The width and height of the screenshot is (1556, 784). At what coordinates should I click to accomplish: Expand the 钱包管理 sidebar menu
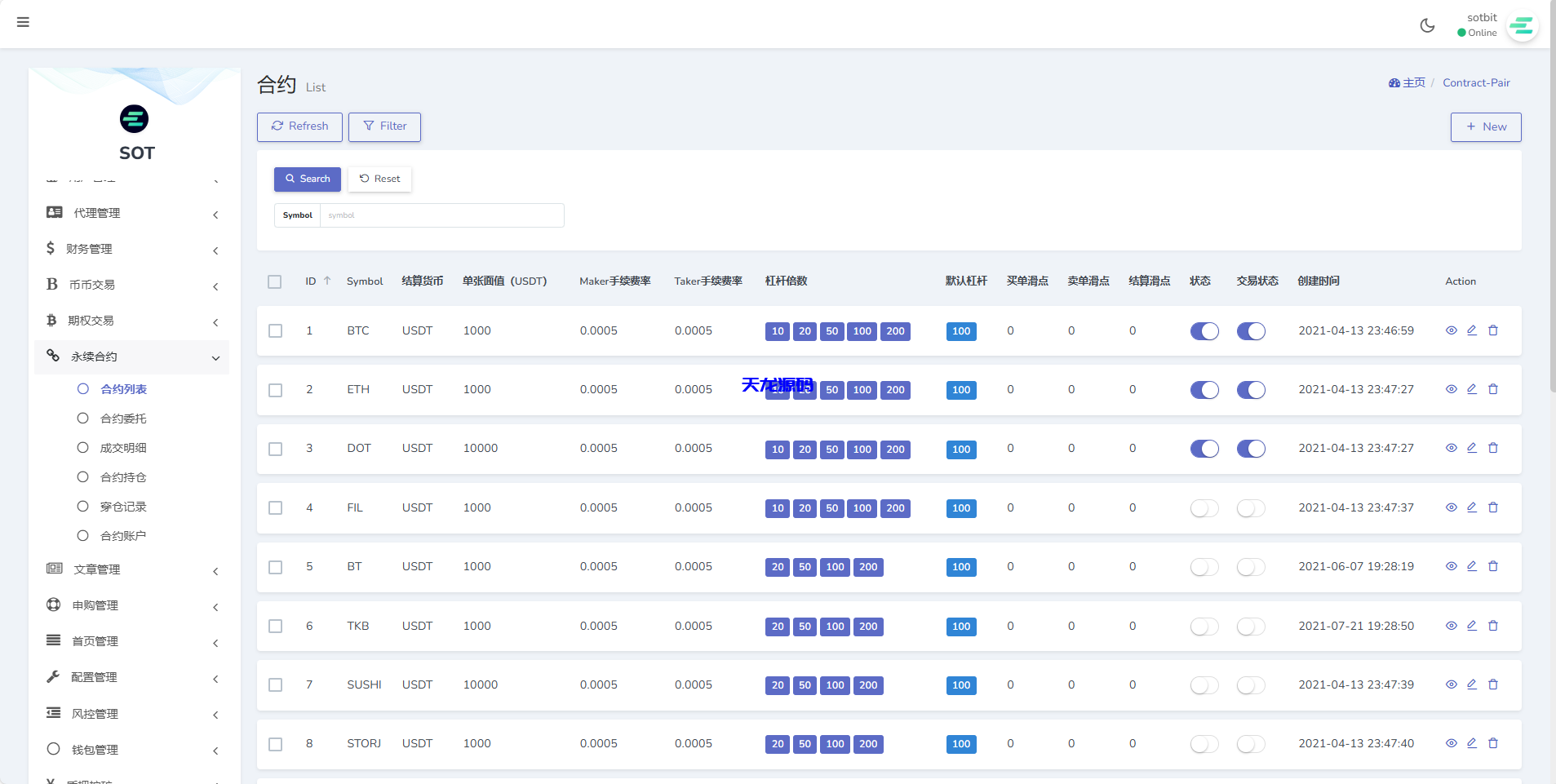pos(131,750)
